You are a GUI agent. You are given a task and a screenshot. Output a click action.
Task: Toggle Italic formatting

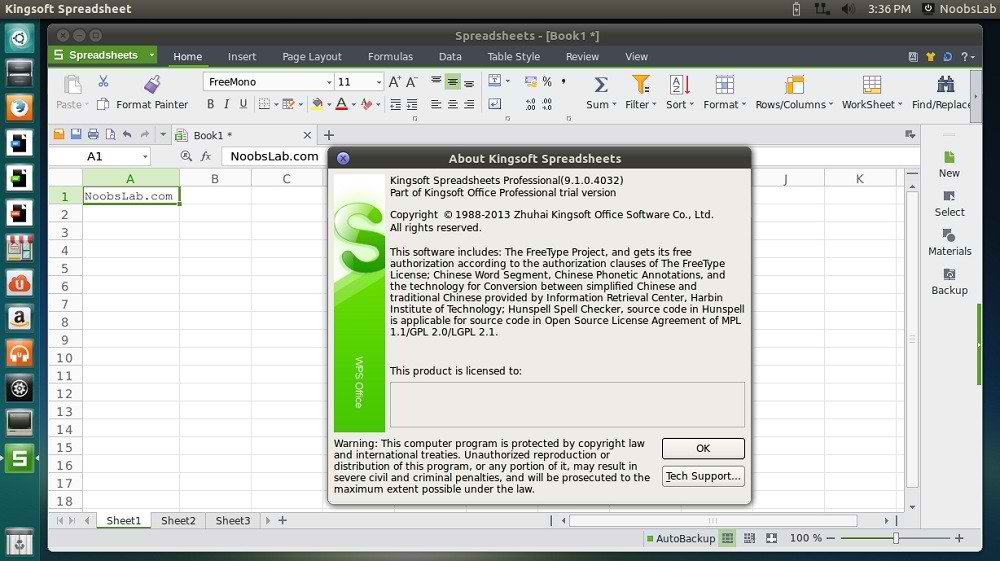coord(226,104)
